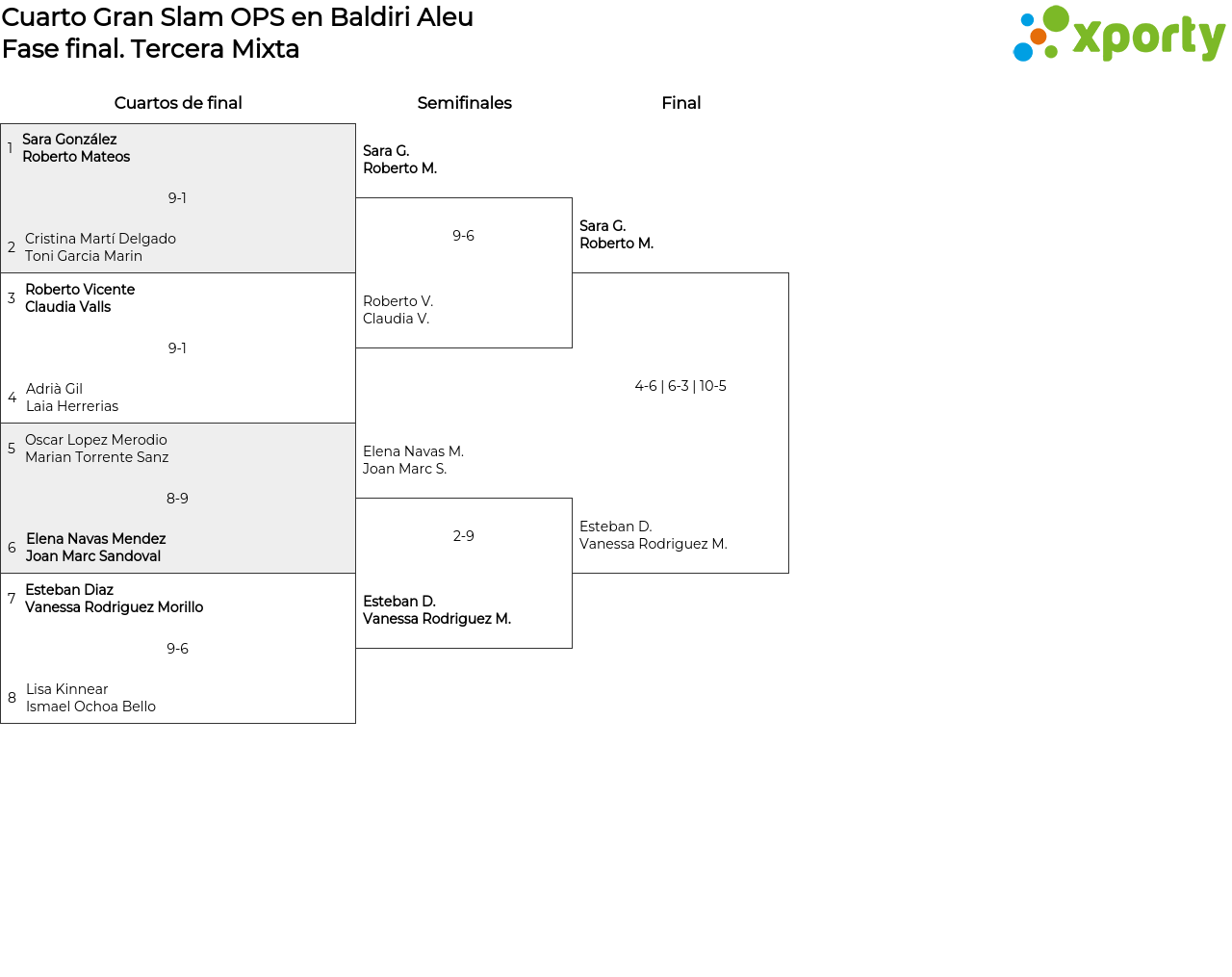The height and width of the screenshot is (977, 1232).
Task: Click the 8-9 quarterfinal score
Action: 177,499
